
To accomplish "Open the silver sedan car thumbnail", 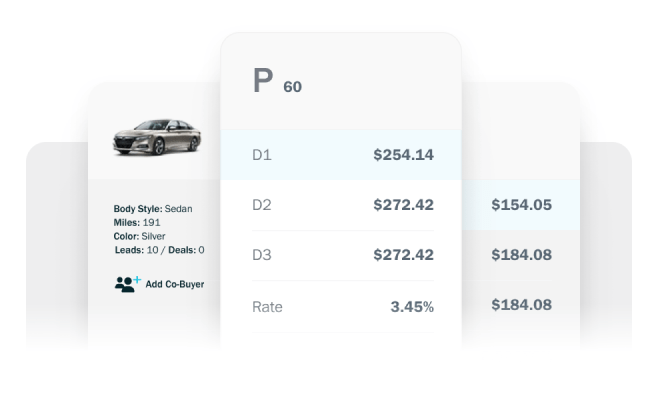I will (157, 136).
